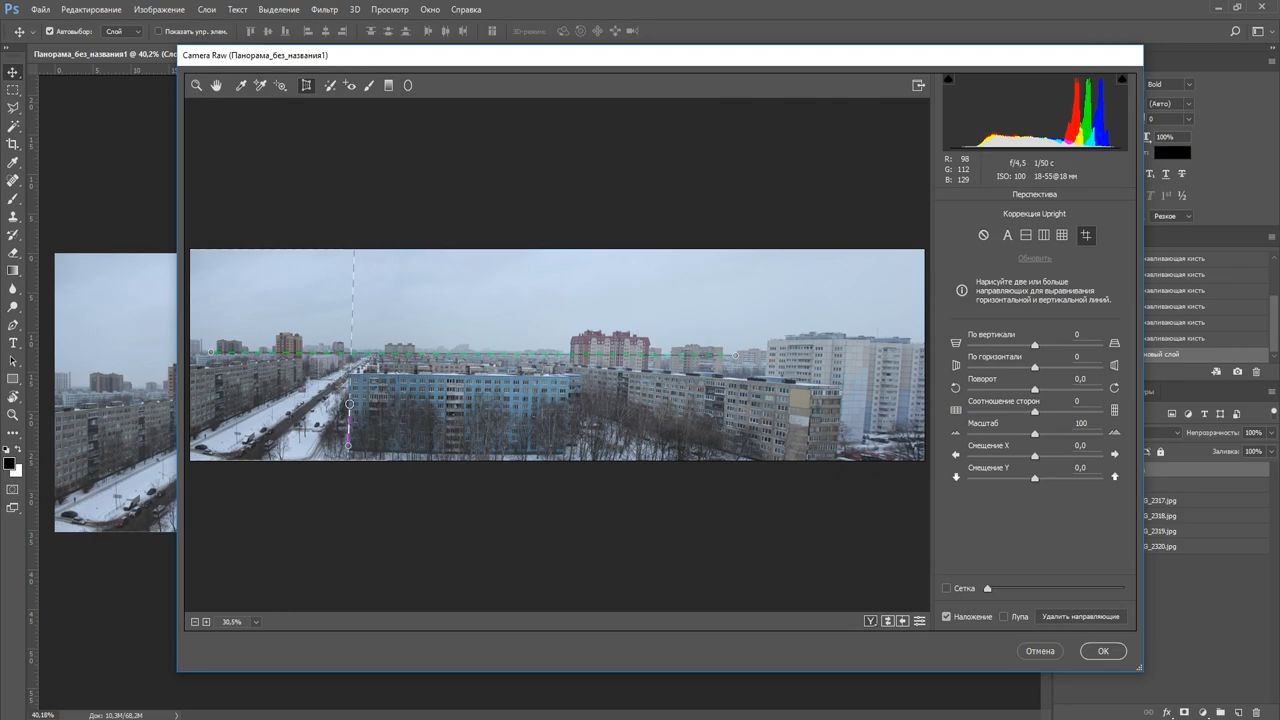Toggle full screen mode icon in Camera Raw
This screenshot has height=720, width=1280.
(x=919, y=86)
